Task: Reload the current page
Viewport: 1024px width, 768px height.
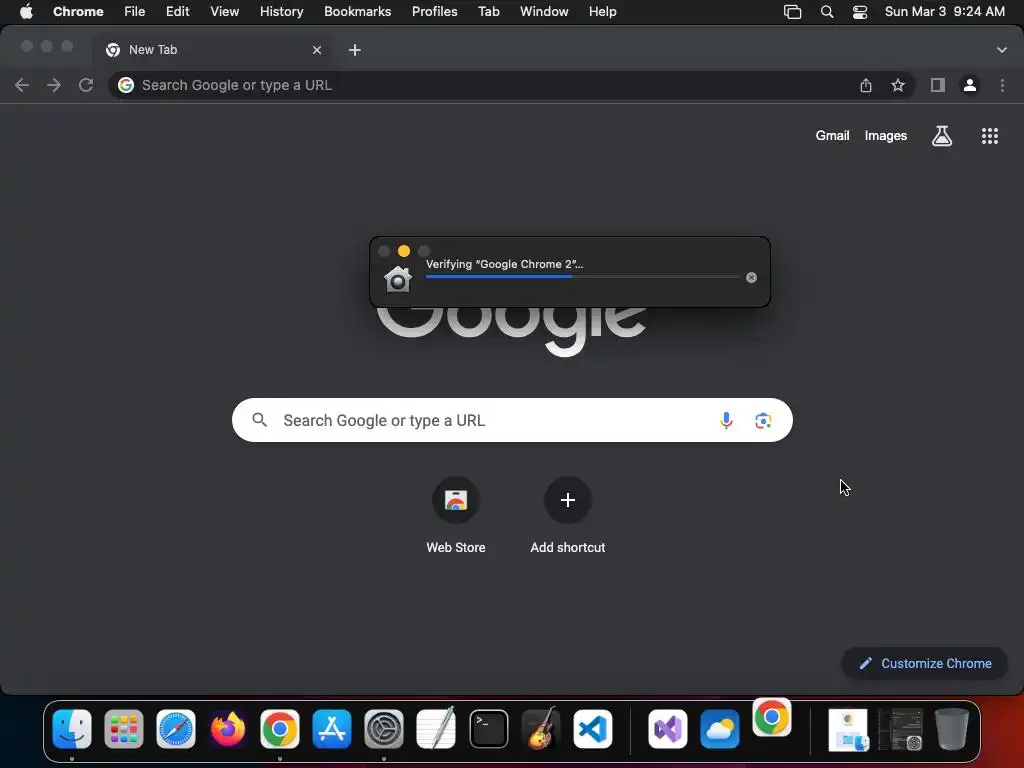Action: [86, 85]
